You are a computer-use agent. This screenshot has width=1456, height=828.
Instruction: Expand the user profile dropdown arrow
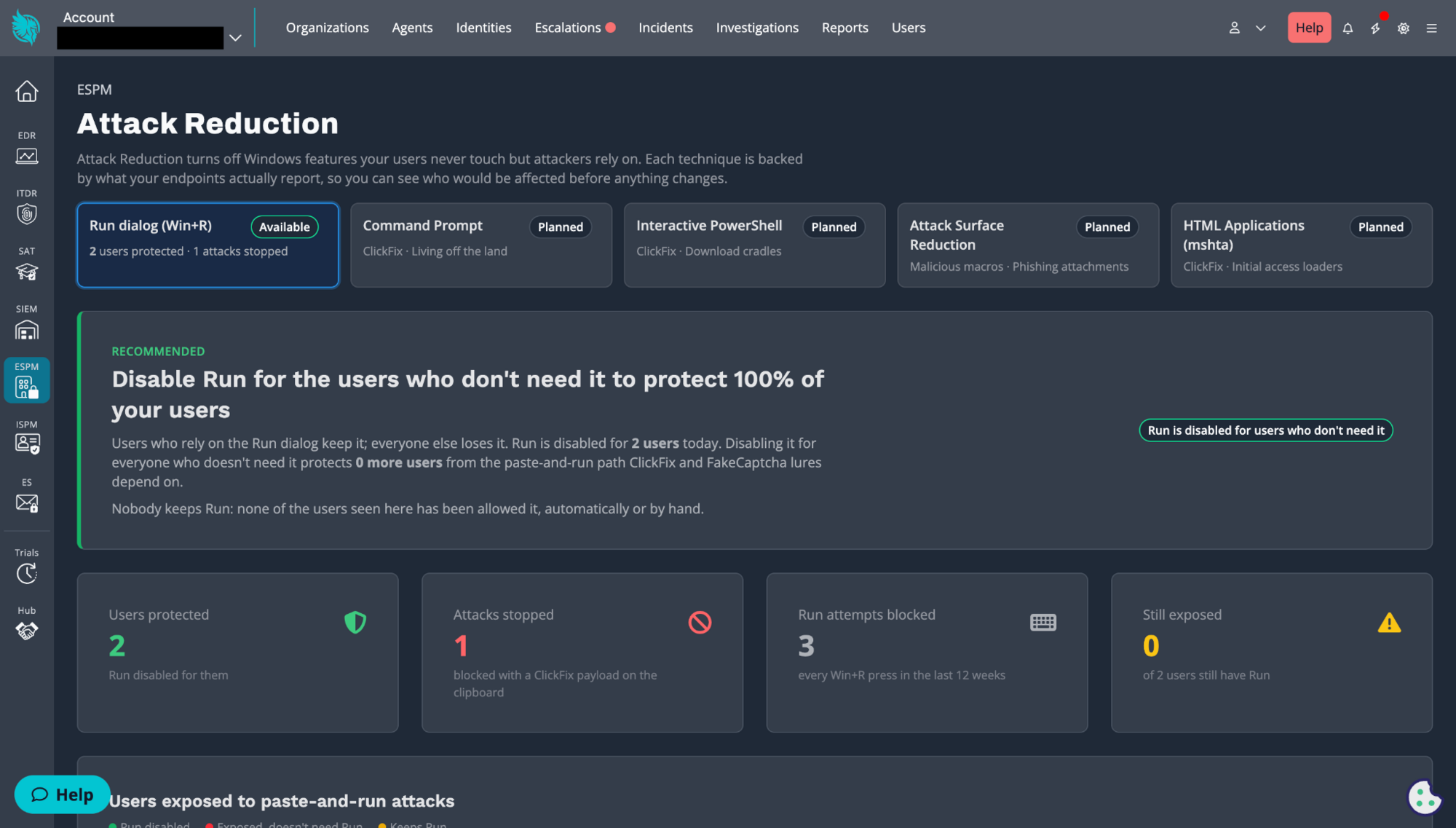coord(1261,28)
